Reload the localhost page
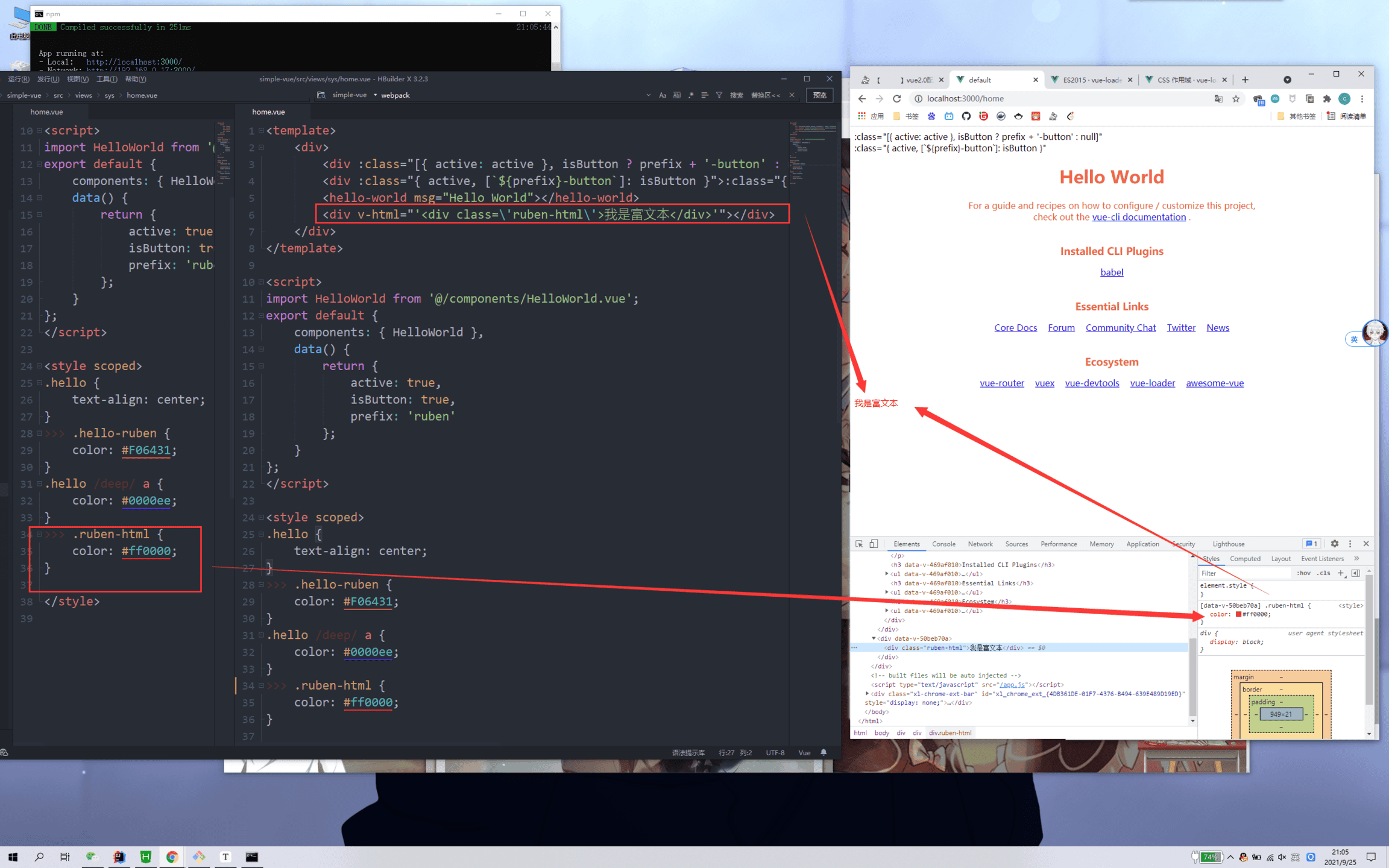Image resolution: width=1389 pixels, height=868 pixels. 897,99
